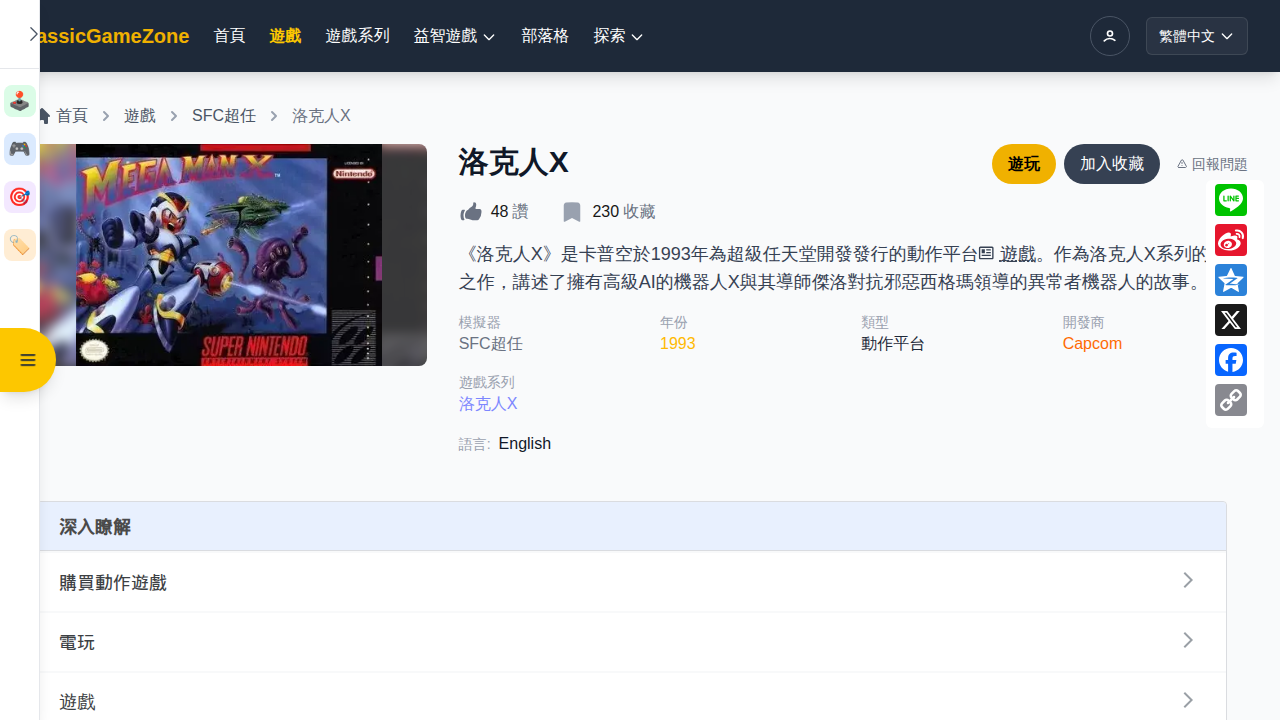
Task: Click the 回報問題 link
Action: [x=1212, y=164]
